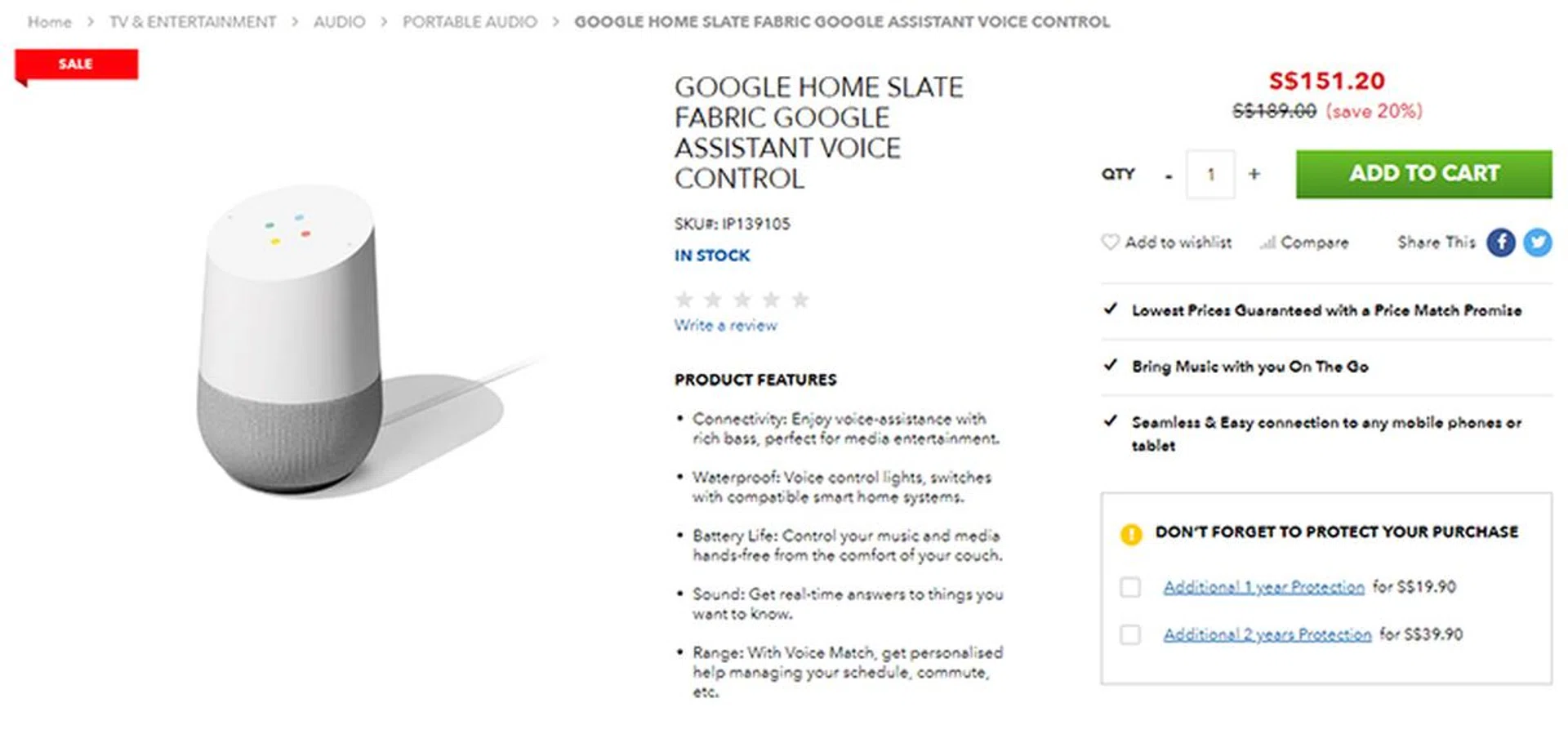Image resolution: width=1568 pixels, height=734 pixels.
Task: Click the Add to Cart button
Action: click(1423, 174)
